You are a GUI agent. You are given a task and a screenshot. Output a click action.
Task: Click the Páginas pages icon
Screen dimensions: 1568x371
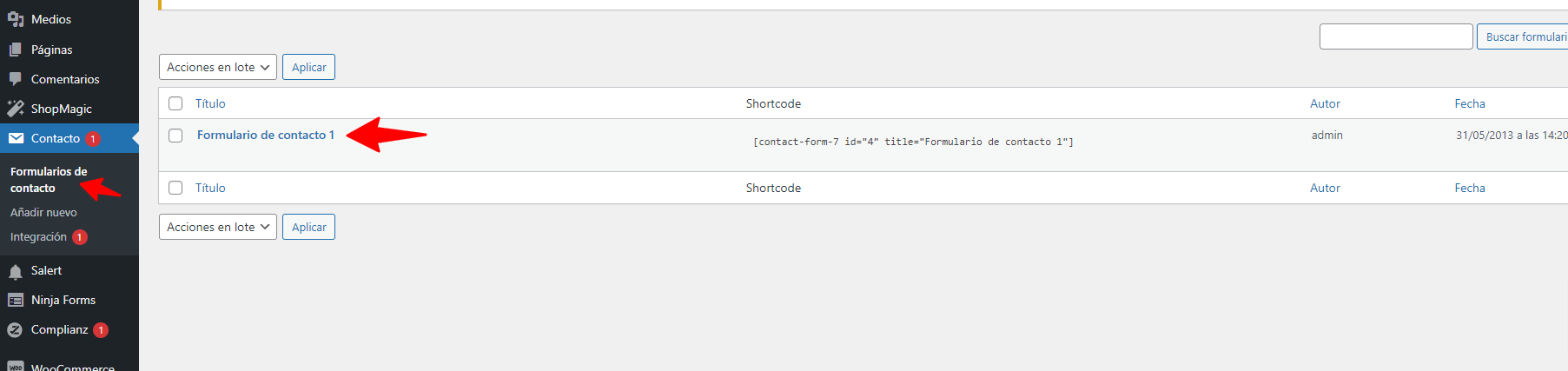click(x=16, y=50)
